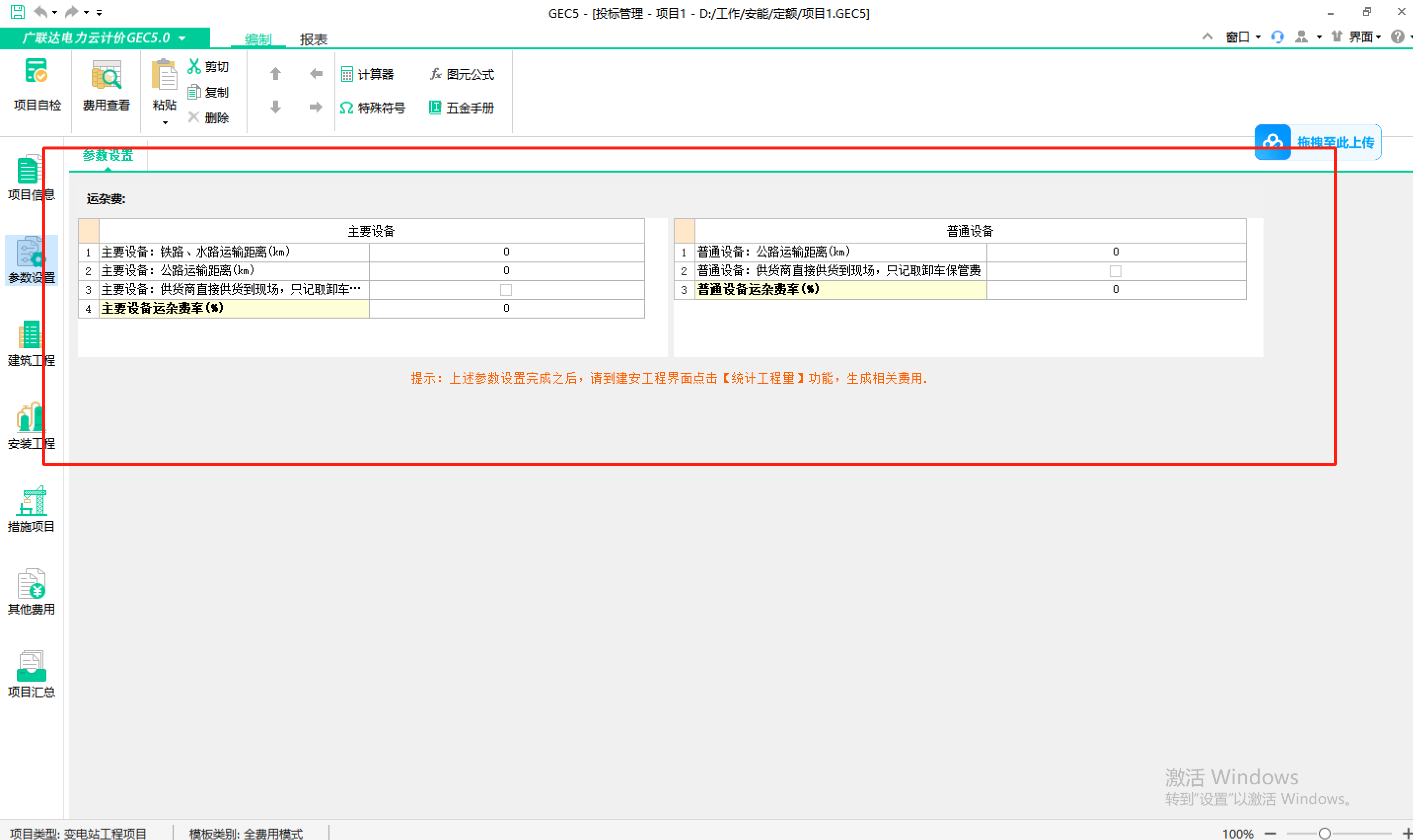
Task: Open 措施项目 in sidebar
Action: (31, 509)
